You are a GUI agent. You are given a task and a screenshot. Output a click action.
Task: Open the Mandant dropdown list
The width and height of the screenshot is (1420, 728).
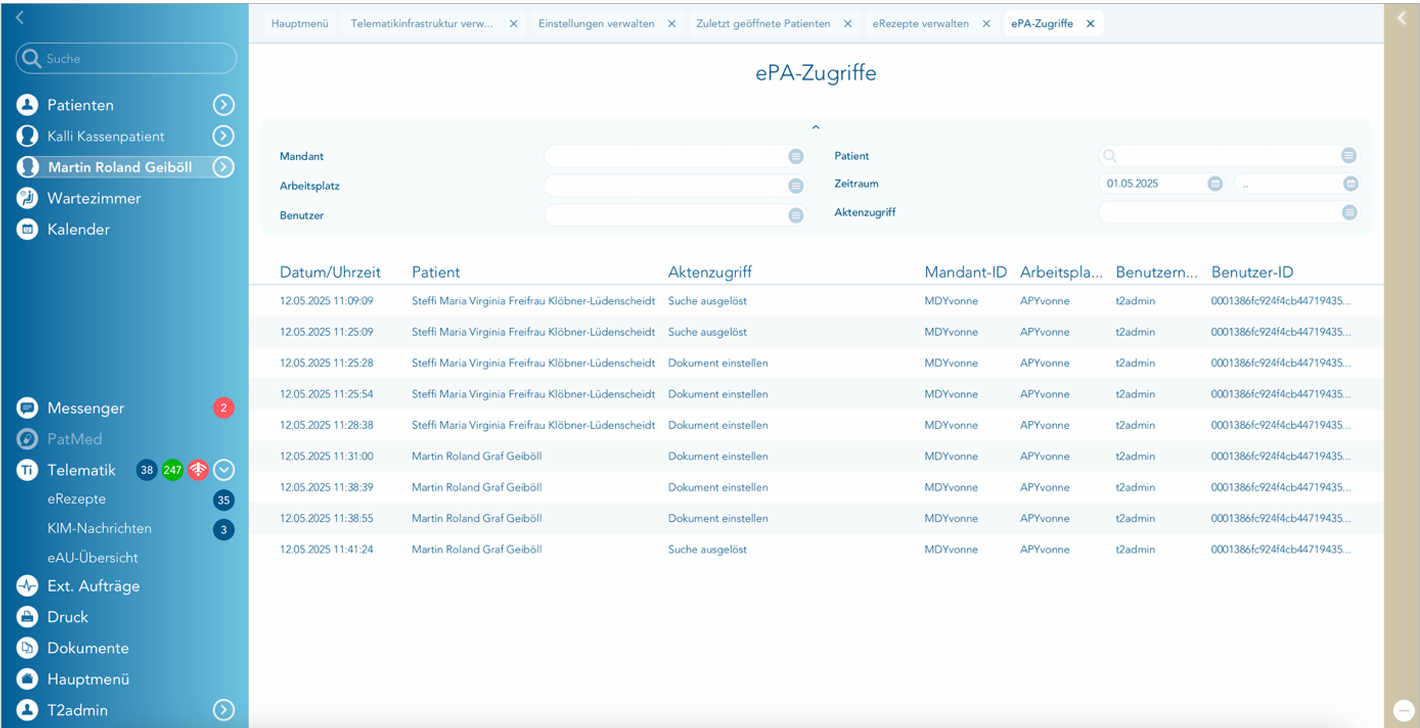click(795, 156)
